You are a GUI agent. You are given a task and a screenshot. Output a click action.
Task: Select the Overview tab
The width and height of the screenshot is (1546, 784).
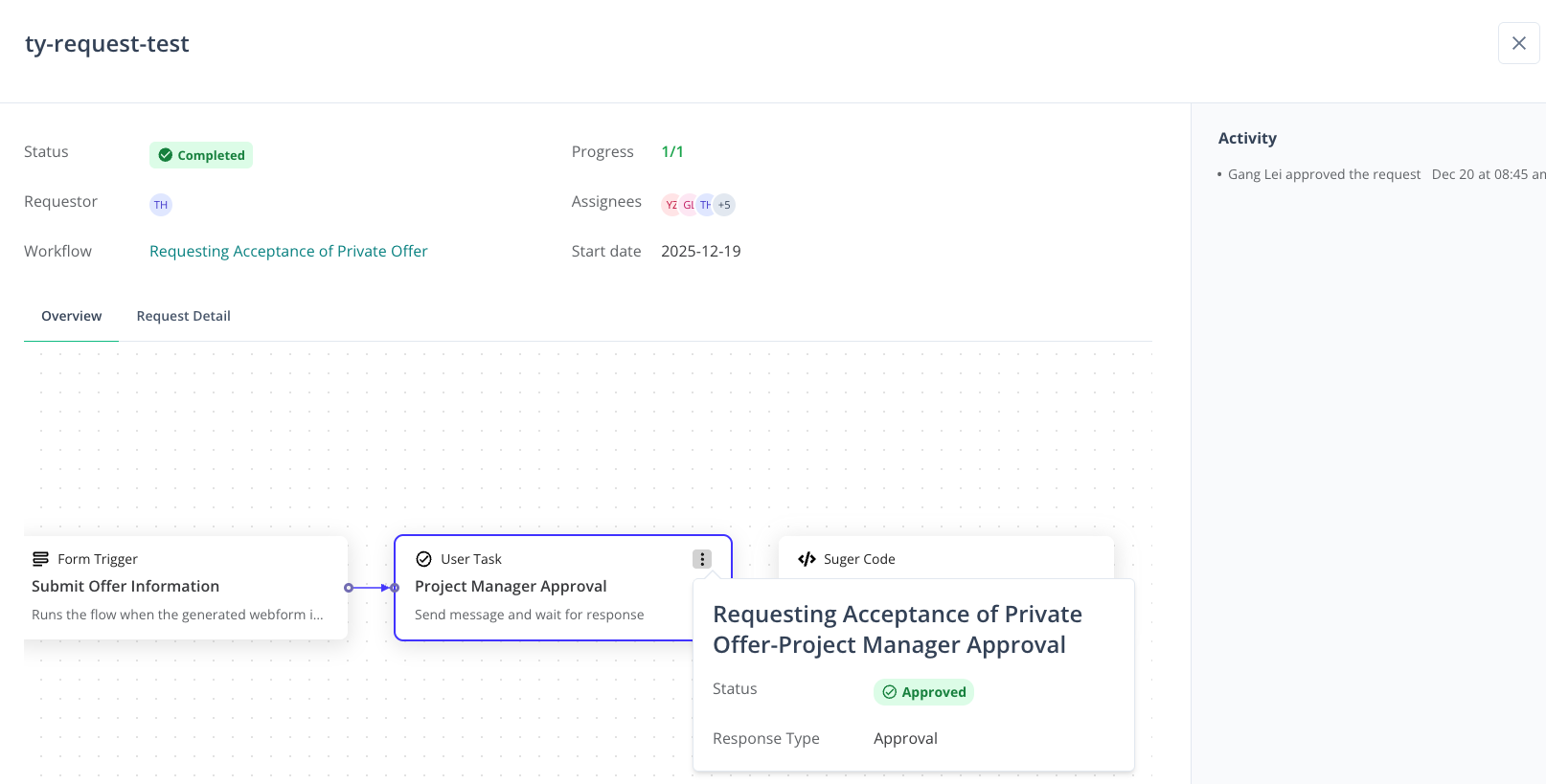coord(71,316)
